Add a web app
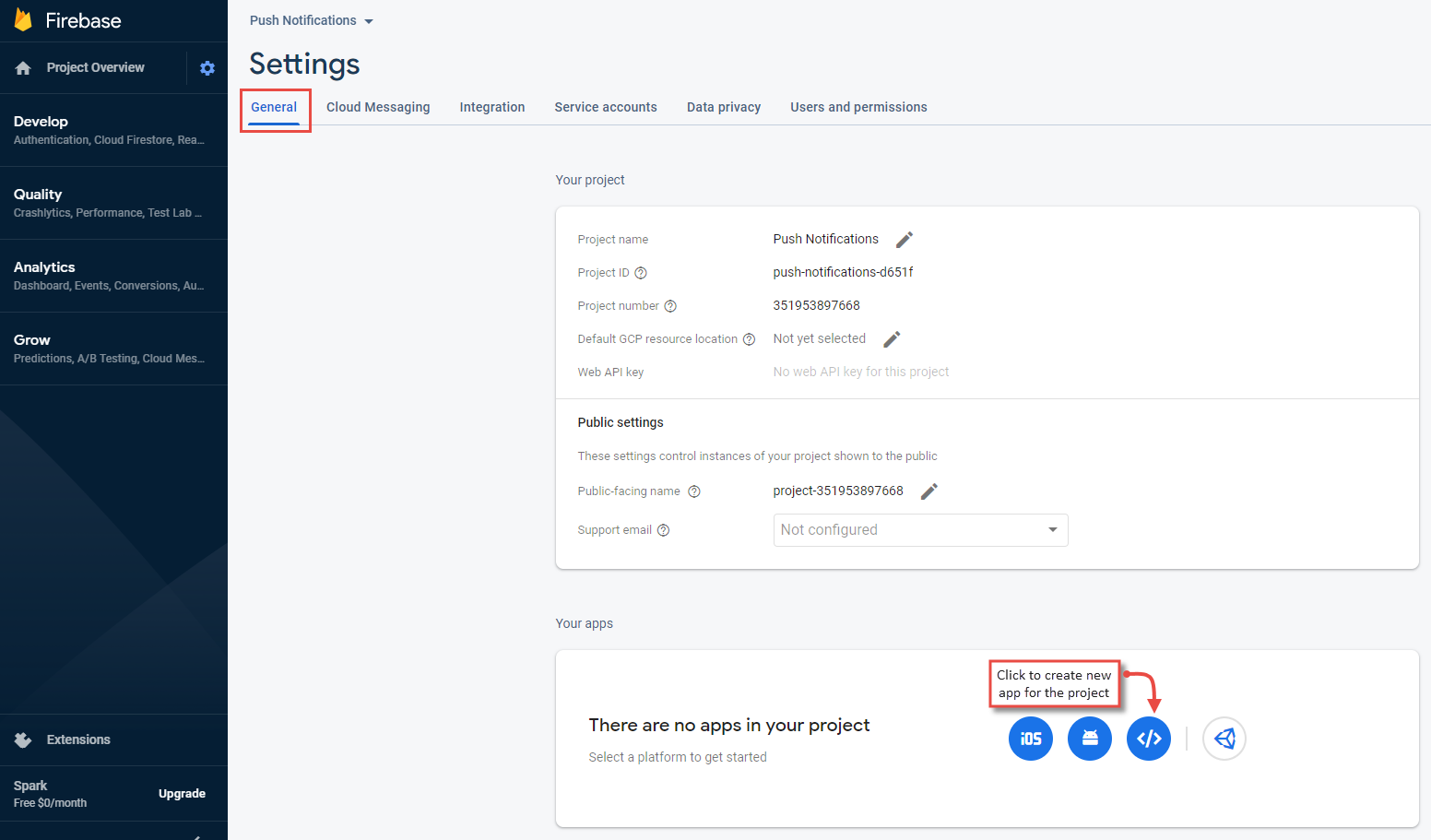 1149,739
